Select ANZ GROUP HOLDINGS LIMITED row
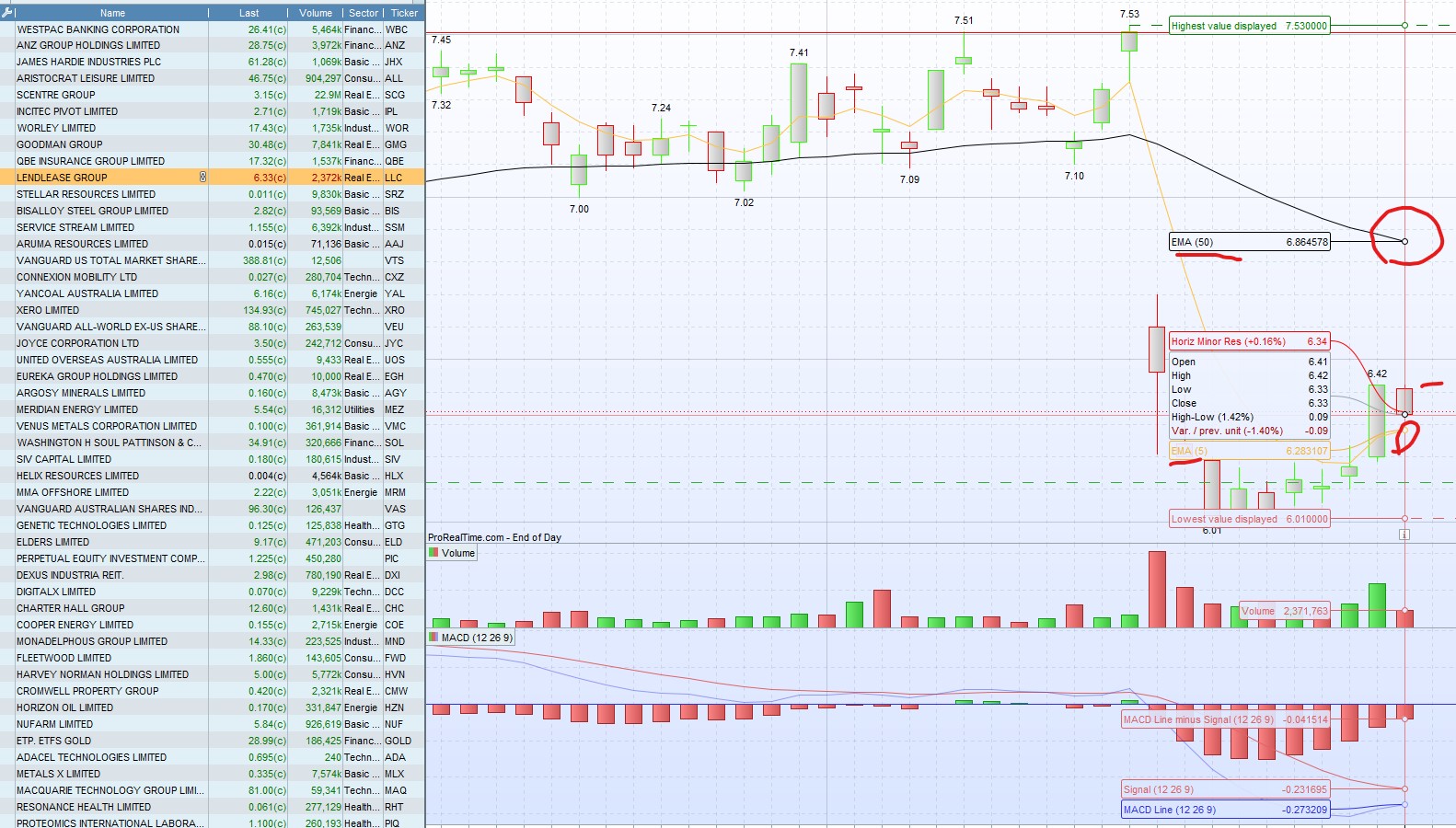1456x828 pixels. [x=212, y=45]
